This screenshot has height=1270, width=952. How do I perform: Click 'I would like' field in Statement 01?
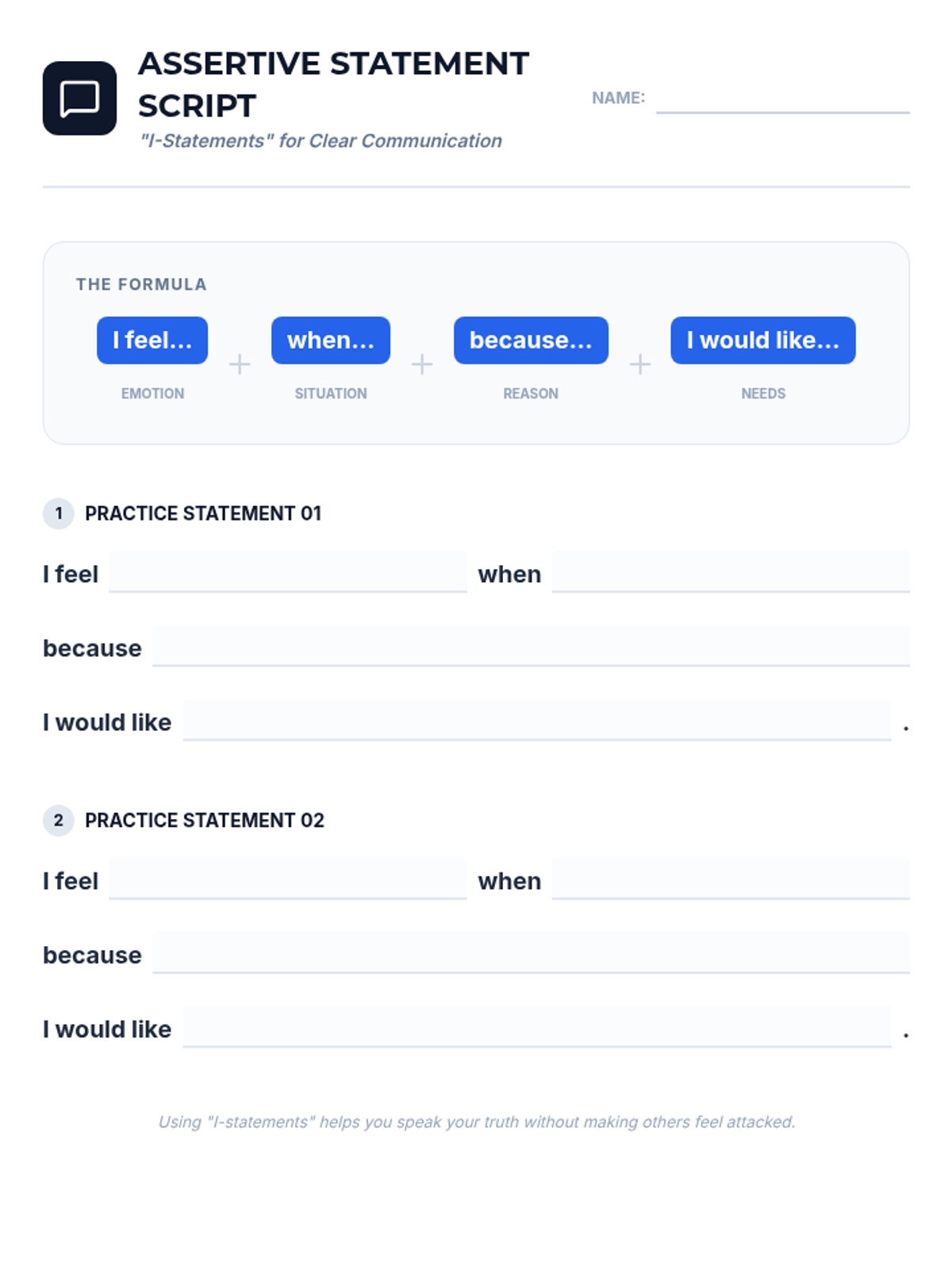coord(536,720)
